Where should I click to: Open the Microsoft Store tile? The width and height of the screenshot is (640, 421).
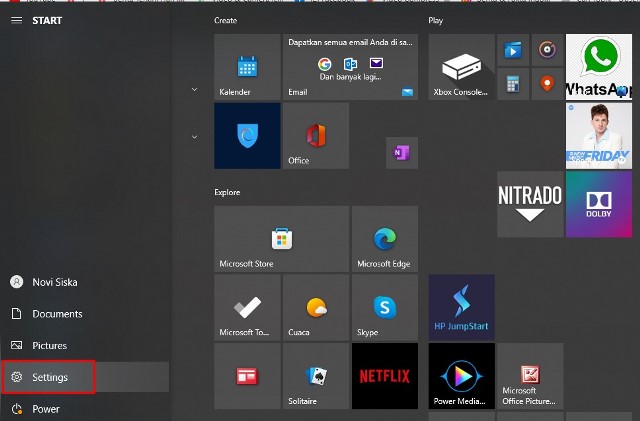(282, 239)
